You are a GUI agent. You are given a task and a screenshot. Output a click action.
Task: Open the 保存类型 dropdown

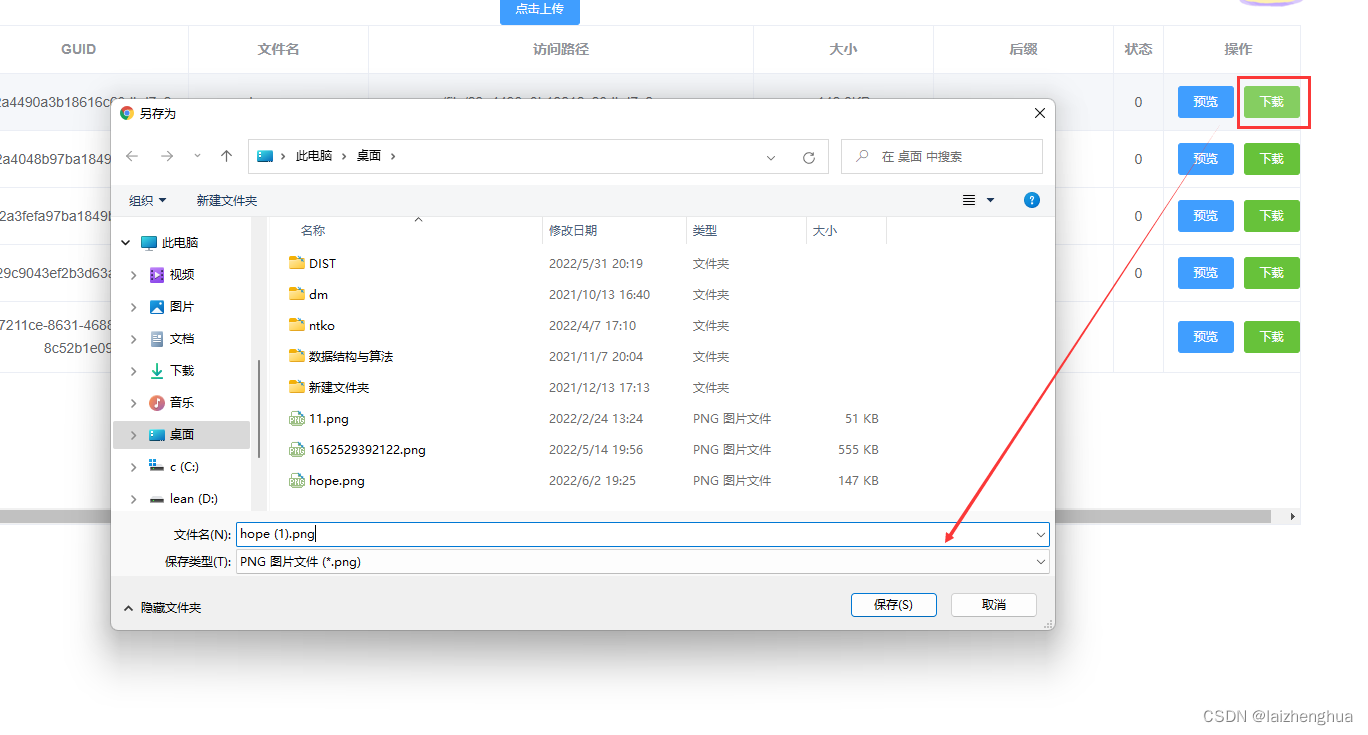pyautogui.click(x=643, y=562)
